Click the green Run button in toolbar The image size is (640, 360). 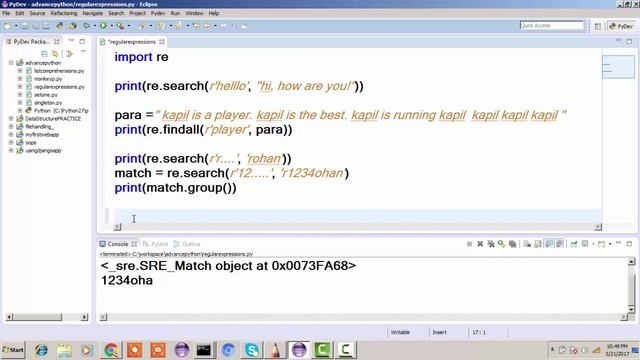click(x=103, y=26)
